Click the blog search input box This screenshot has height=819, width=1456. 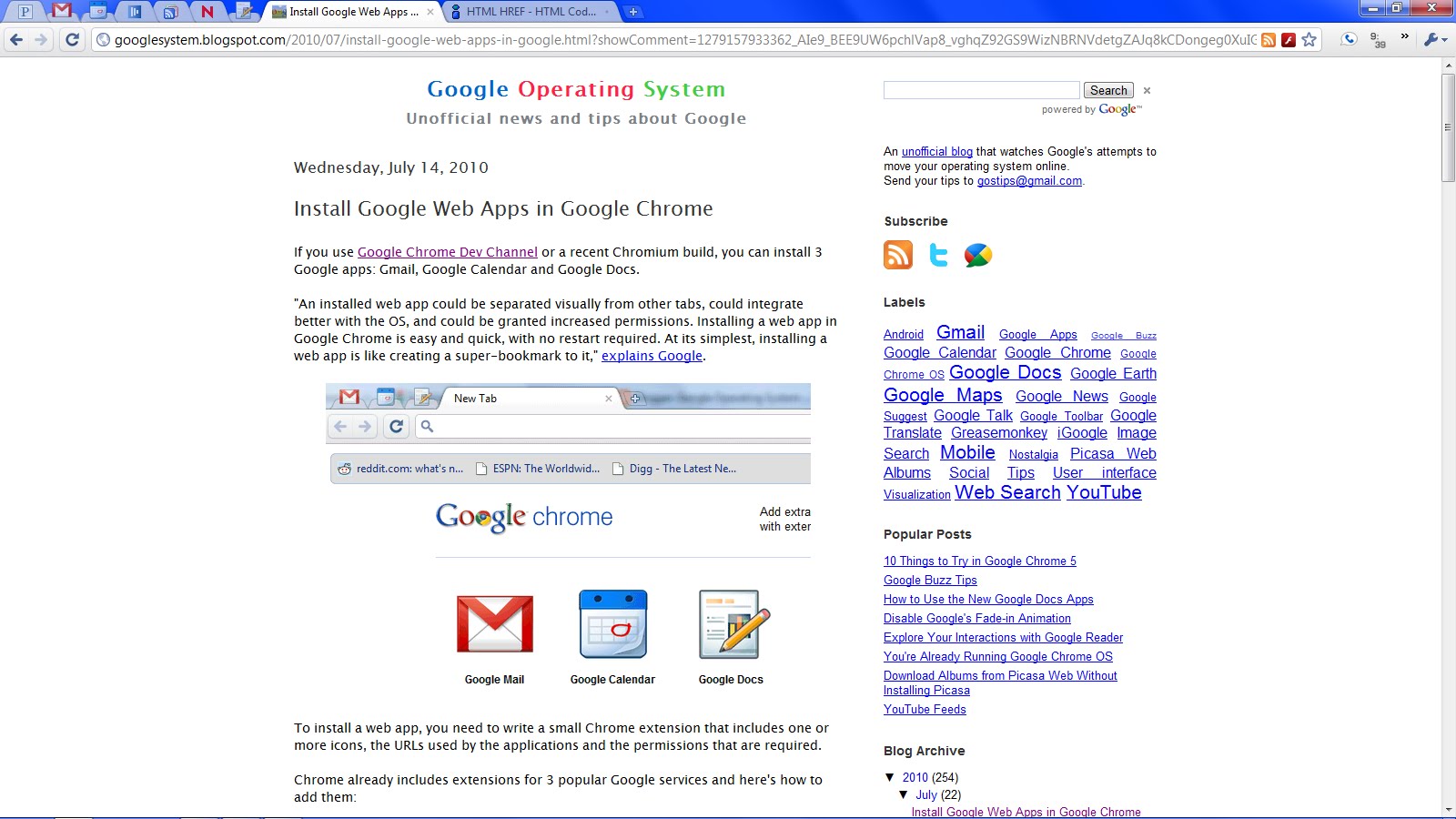pyautogui.click(x=981, y=90)
